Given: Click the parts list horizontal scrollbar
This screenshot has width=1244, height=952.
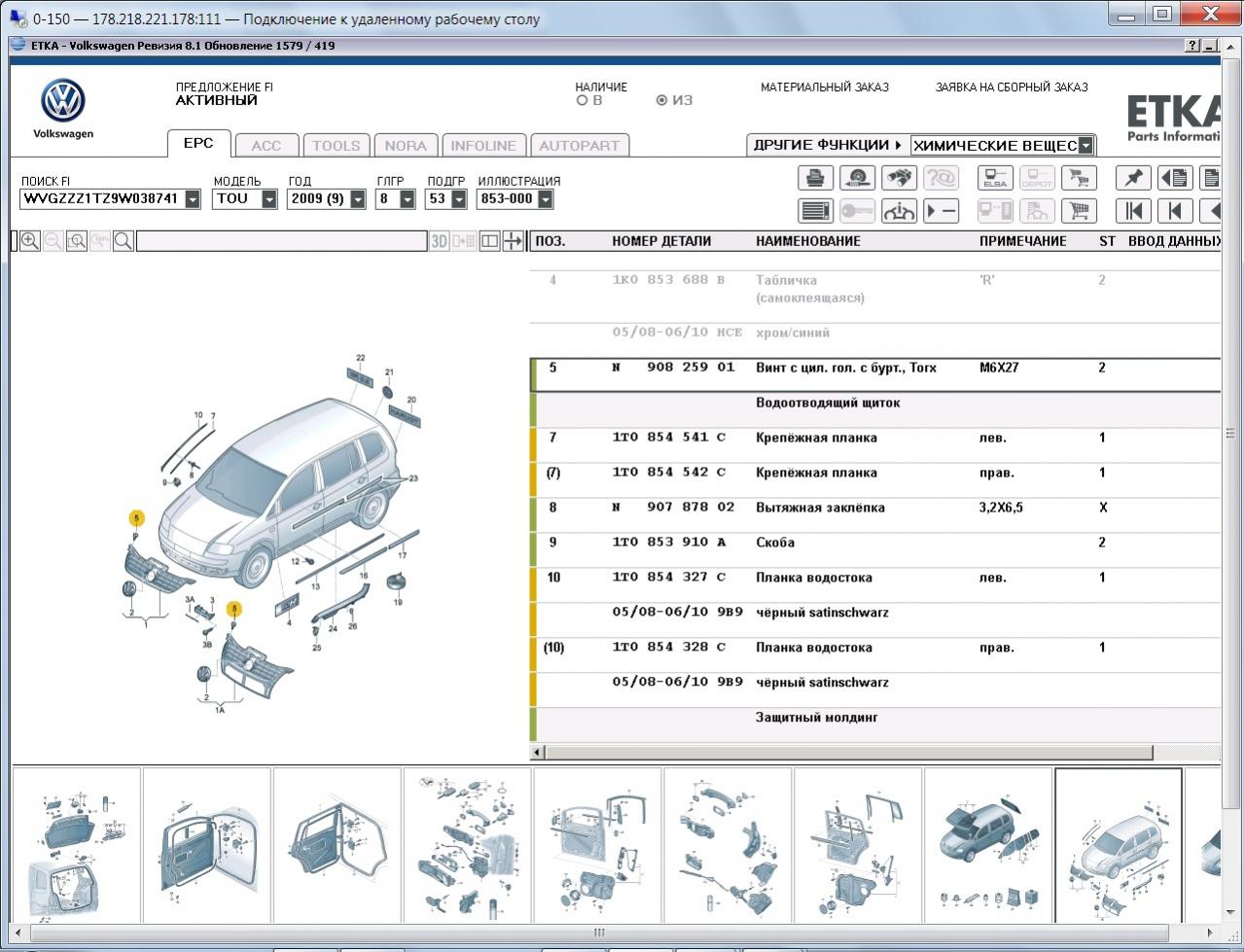Looking at the screenshot, I should pyautogui.click(x=849, y=753).
